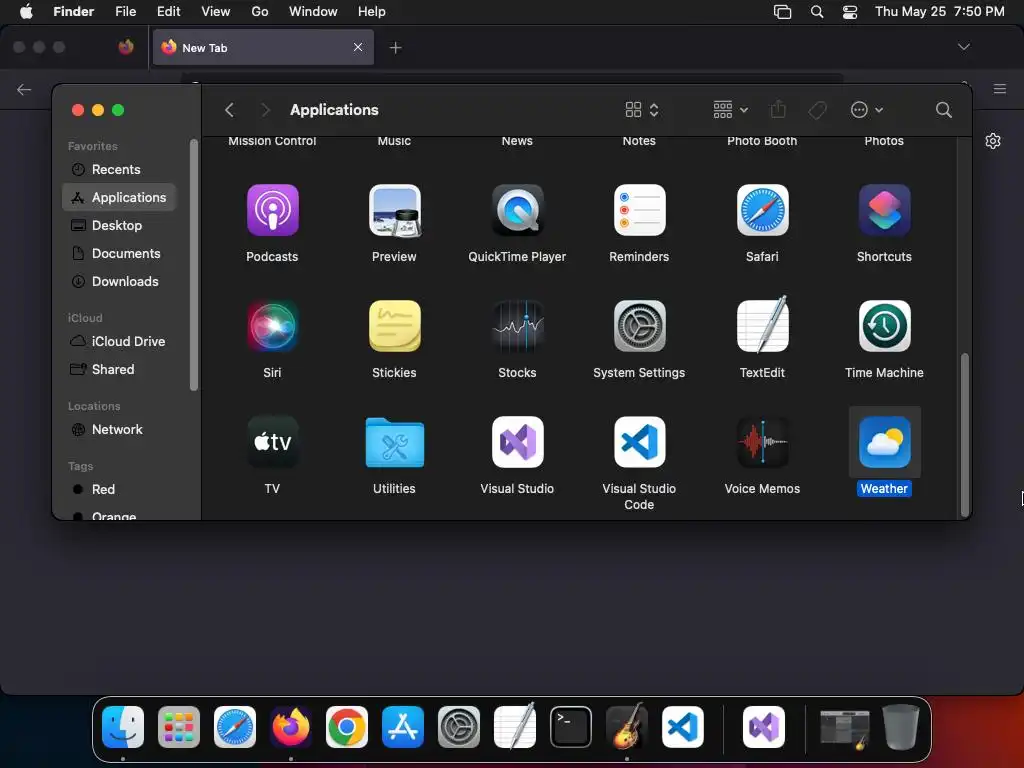Viewport: 1024px width, 768px height.
Task: Open Firefox hamburger application menu
Action: pyautogui.click(x=1000, y=89)
